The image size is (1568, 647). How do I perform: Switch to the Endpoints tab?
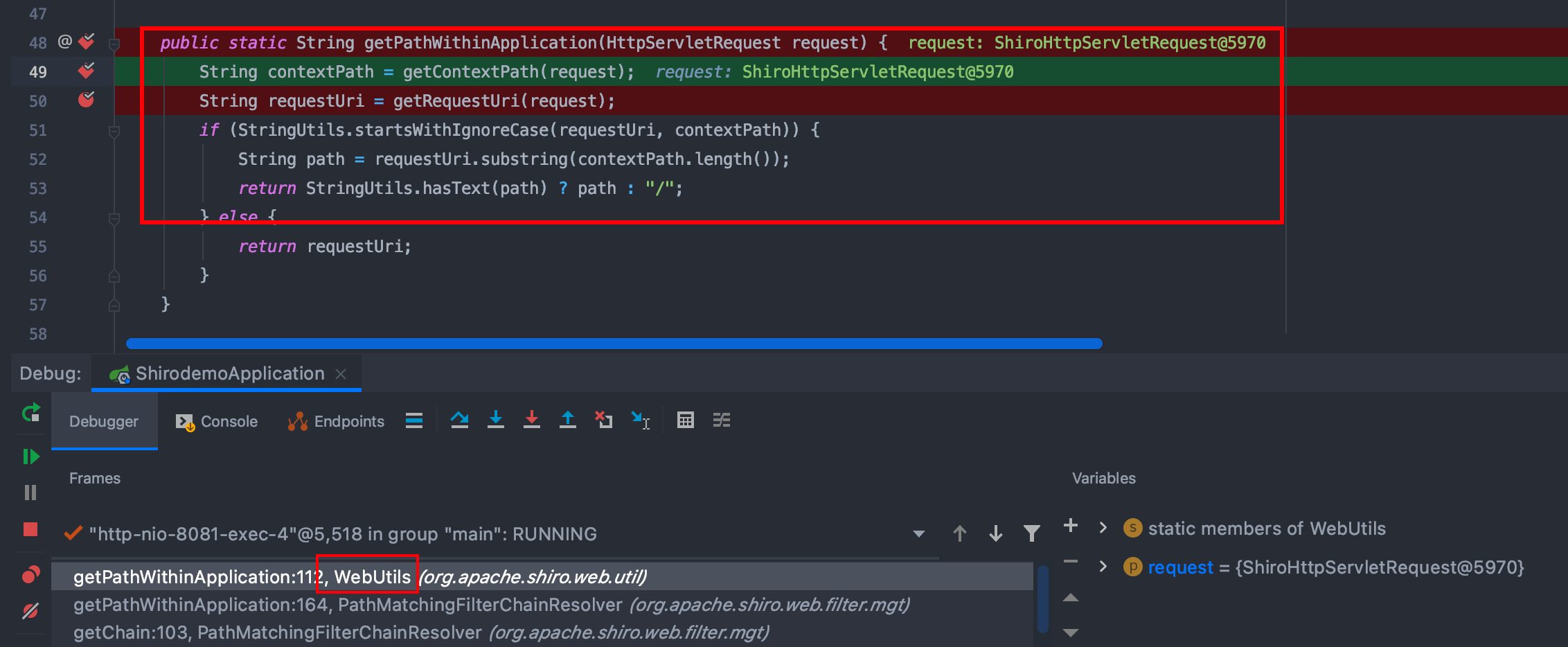click(x=337, y=421)
